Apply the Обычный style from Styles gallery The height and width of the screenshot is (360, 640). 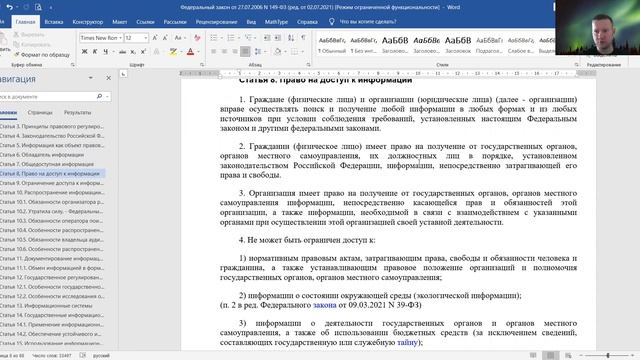coord(332,44)
